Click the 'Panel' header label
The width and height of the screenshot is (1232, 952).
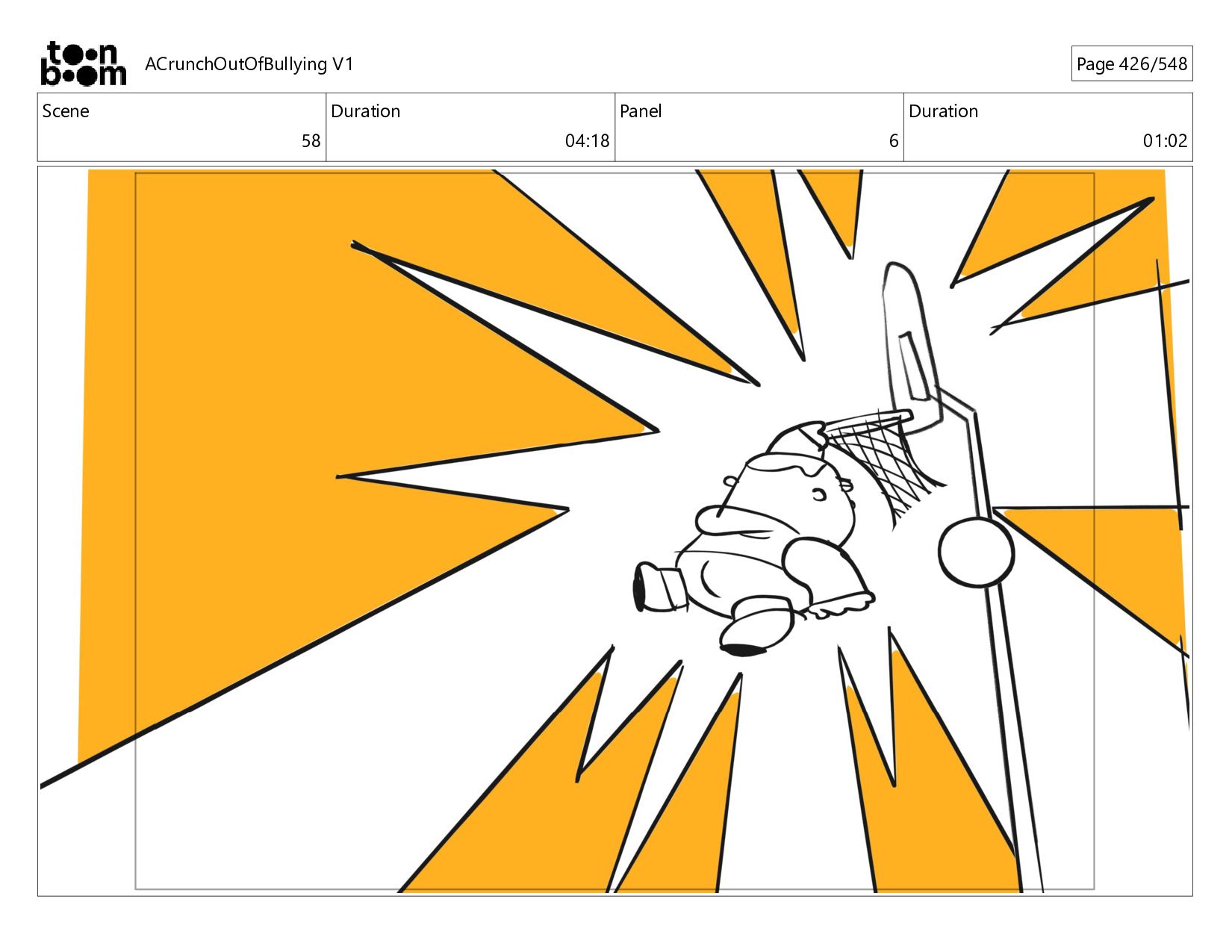[641, 111]
